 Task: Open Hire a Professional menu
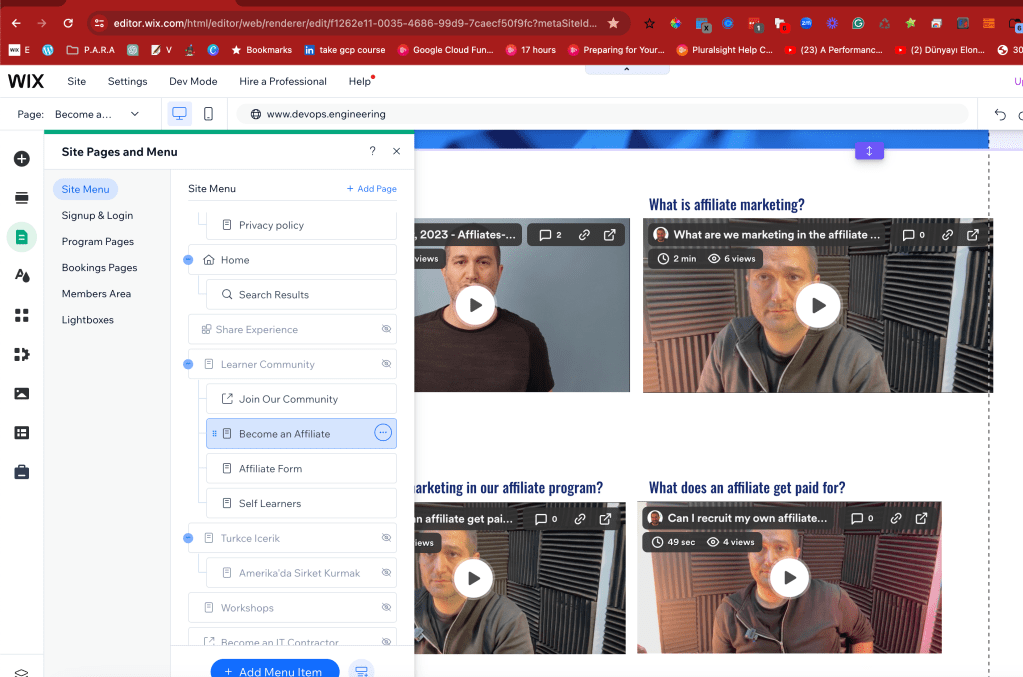[282, 82]
